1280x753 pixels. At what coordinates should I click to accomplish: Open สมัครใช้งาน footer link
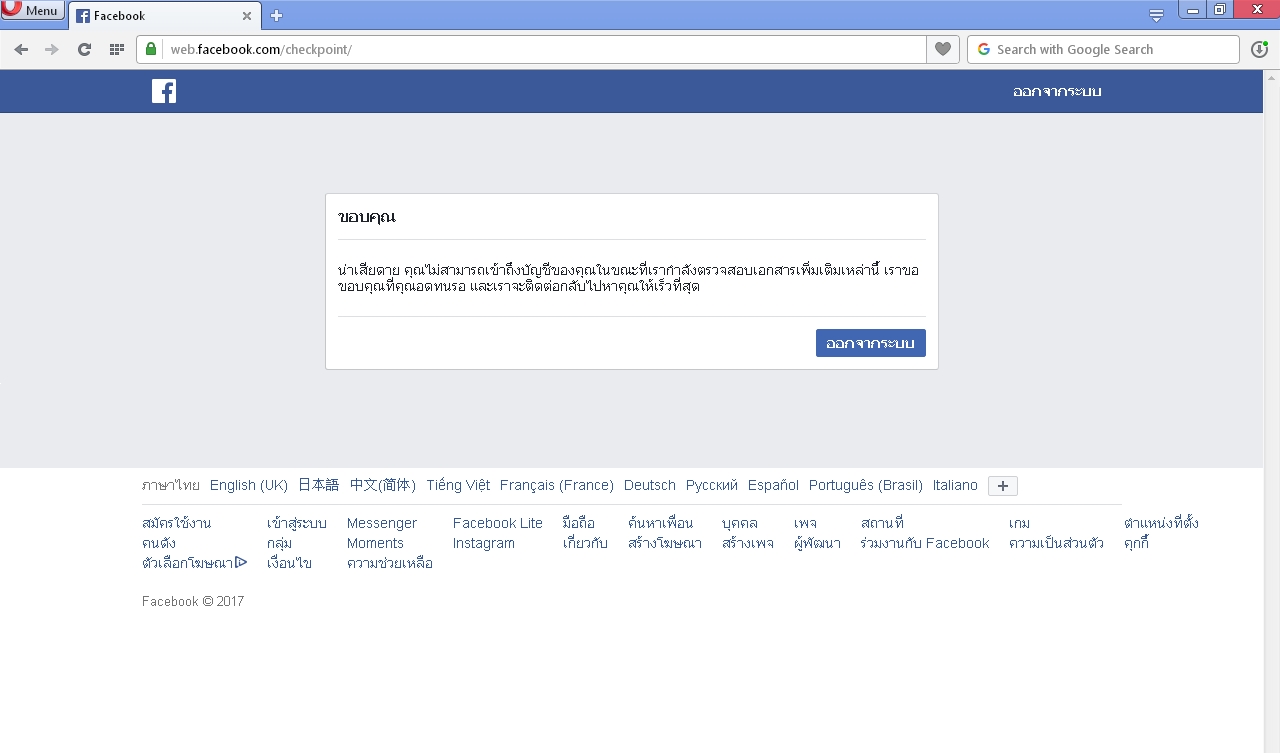click(x=177, y=523)
